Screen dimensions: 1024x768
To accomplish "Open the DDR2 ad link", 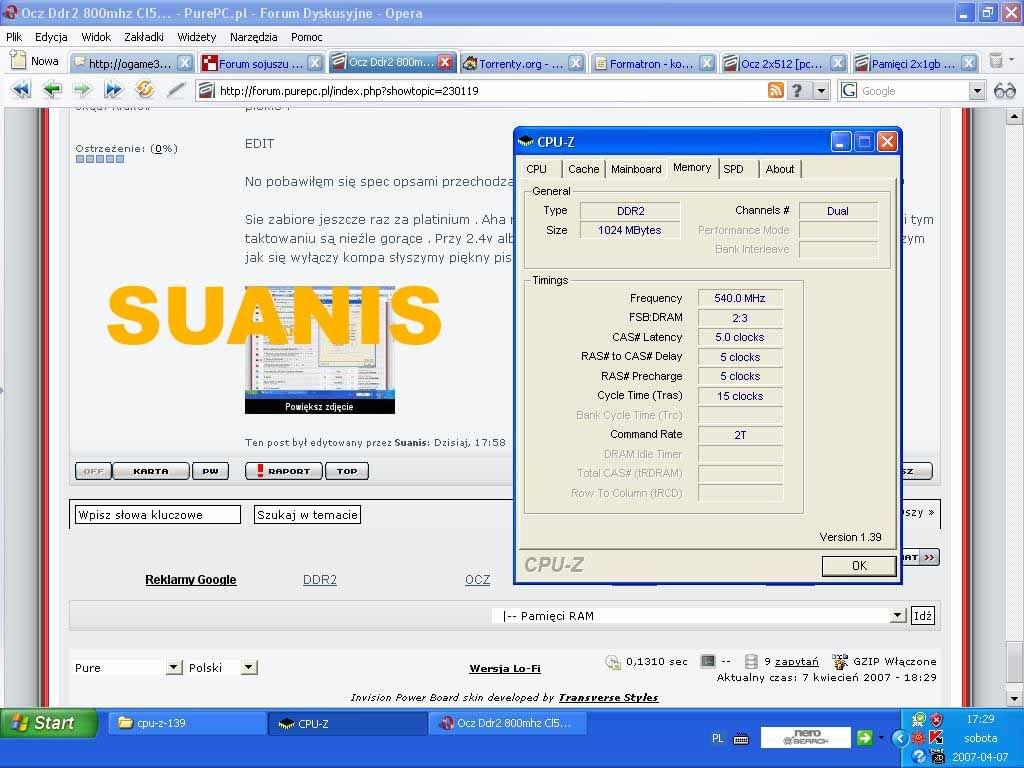I will [x=320, y=579].
